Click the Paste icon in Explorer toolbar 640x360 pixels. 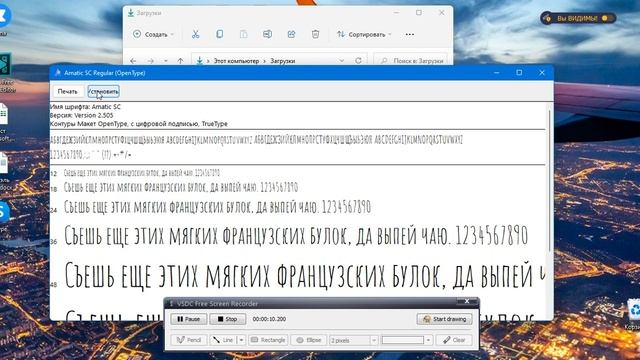[x=244, y=34]
